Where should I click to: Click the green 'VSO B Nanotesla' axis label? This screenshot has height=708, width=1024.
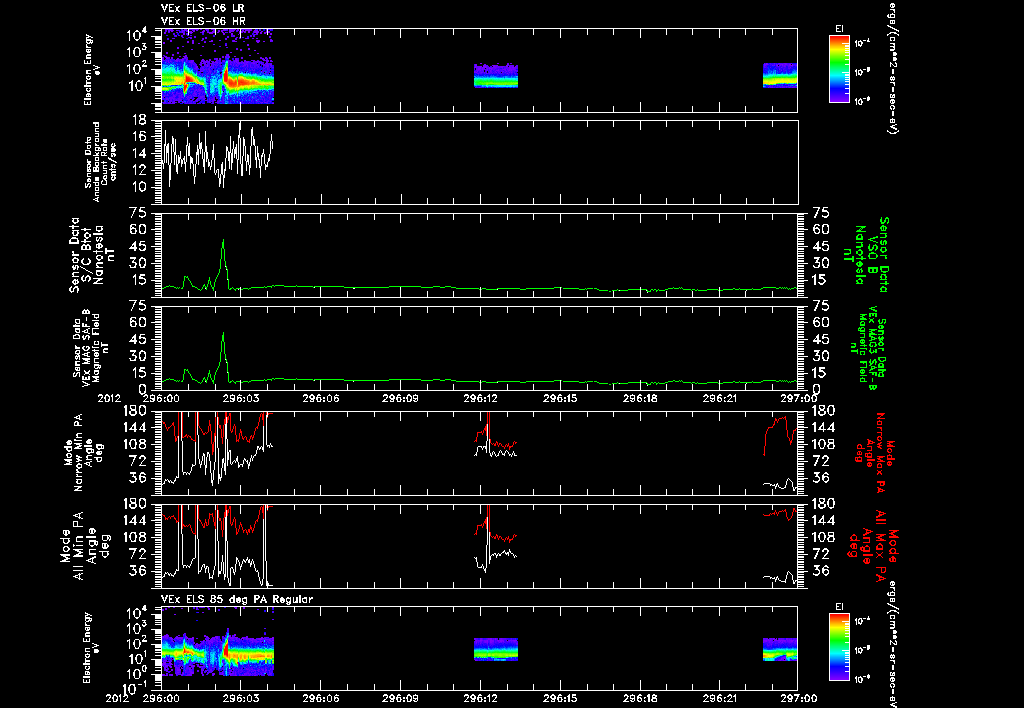(866, 254)
